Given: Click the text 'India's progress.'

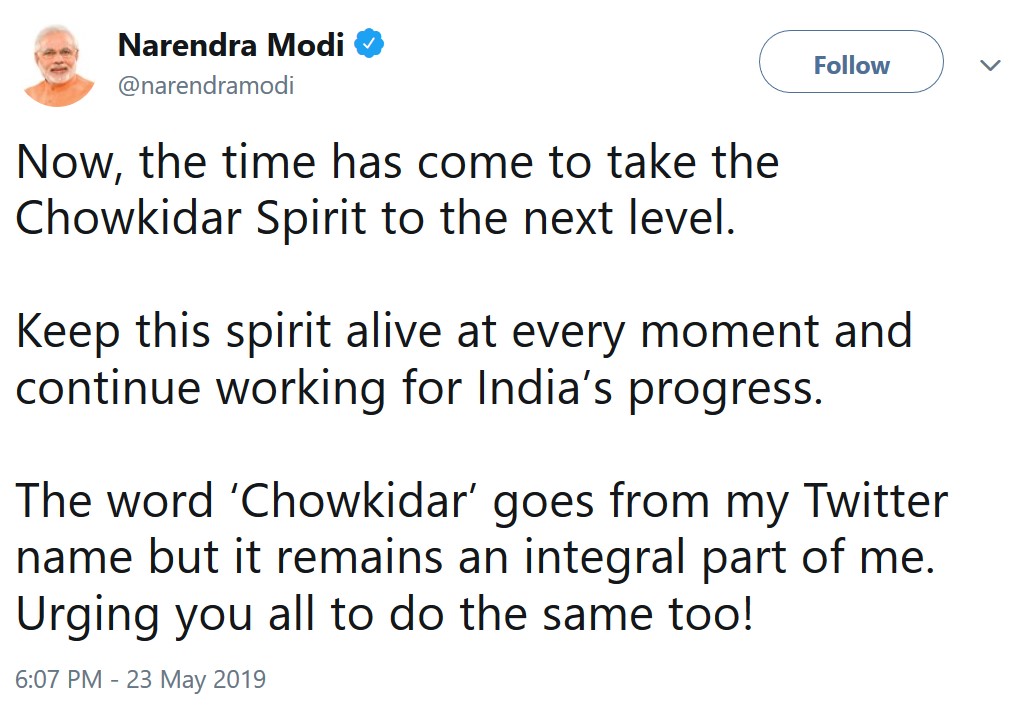Looking at the screenshot, I should pyautogui.click(x=649, y=388).
